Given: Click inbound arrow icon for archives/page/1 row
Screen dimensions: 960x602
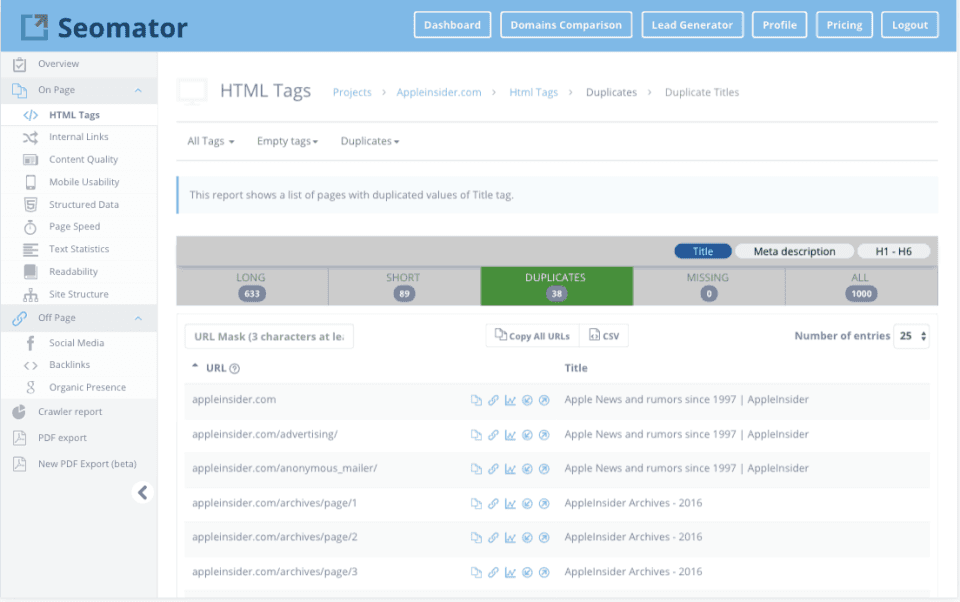Looking at the screenshot, I should [527, 503].
